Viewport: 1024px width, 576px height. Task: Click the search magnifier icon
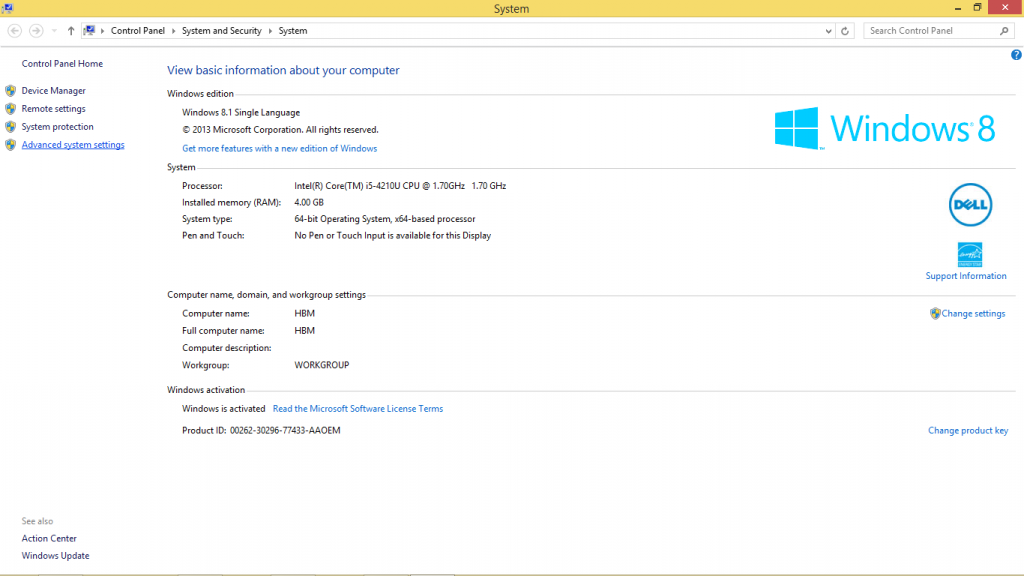1004,31
